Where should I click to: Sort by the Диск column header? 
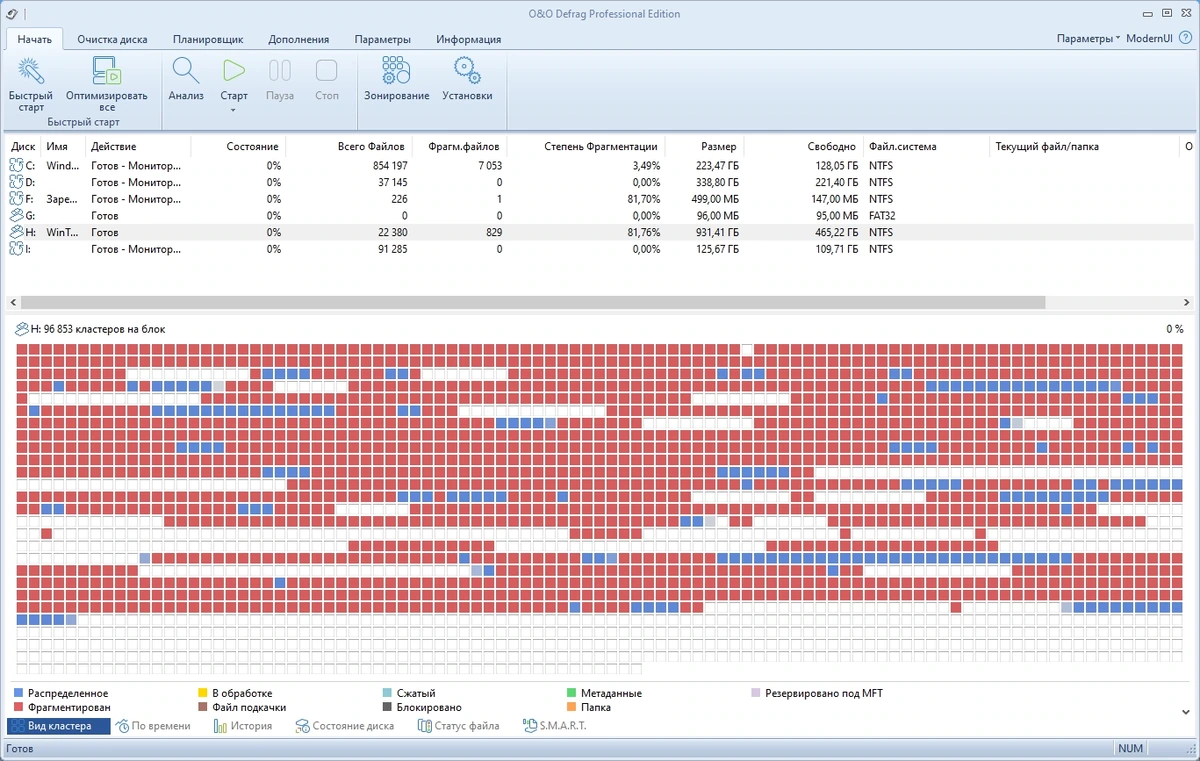(23, 146)
